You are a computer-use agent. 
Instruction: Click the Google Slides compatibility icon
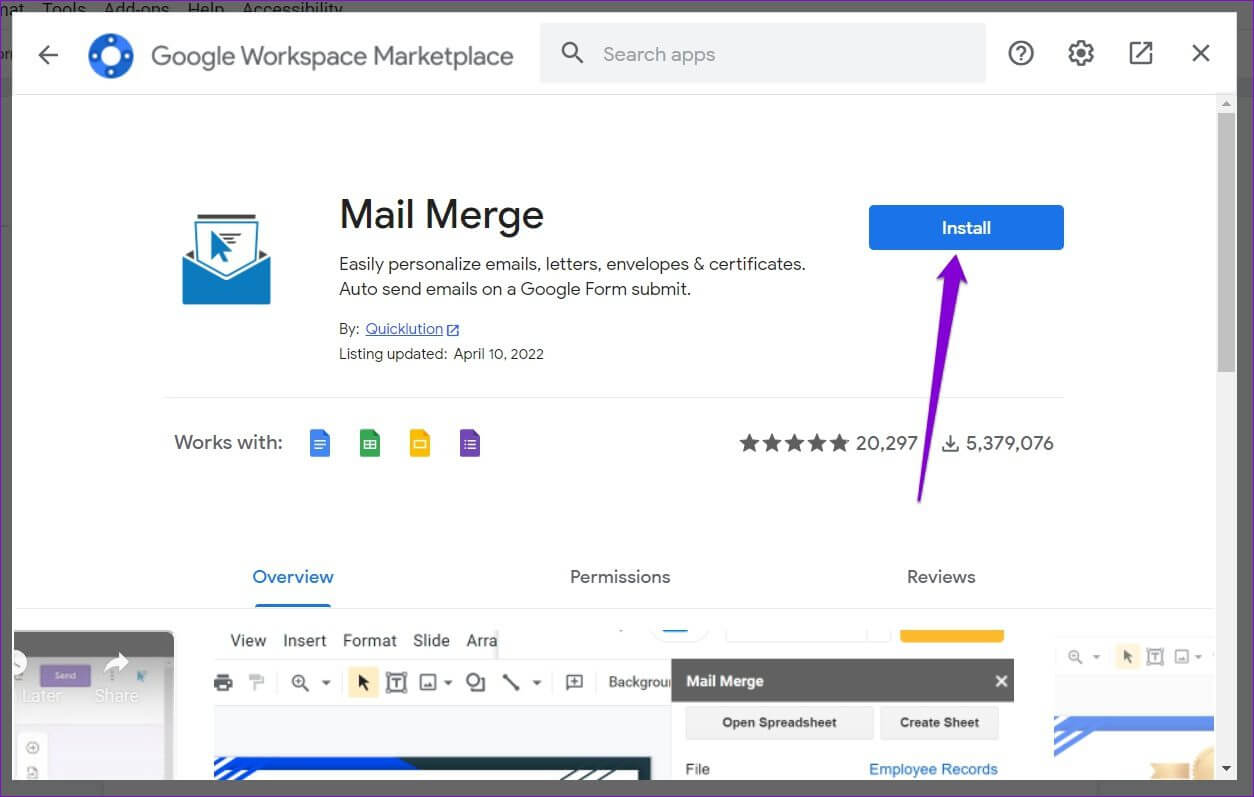[420, 443]
